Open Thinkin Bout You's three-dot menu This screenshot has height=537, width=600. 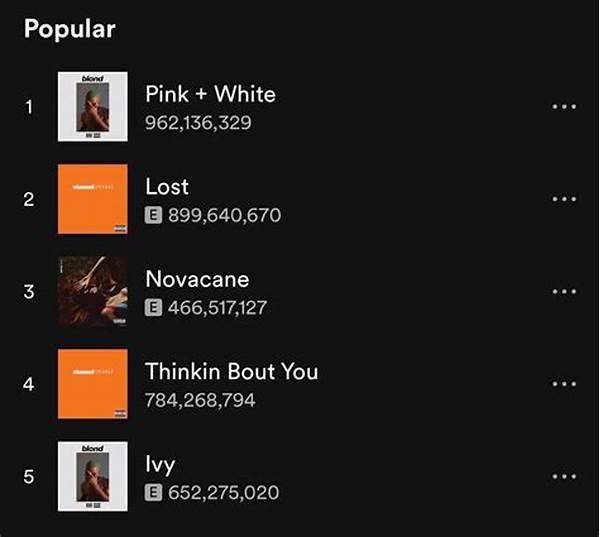pos(564,384)
